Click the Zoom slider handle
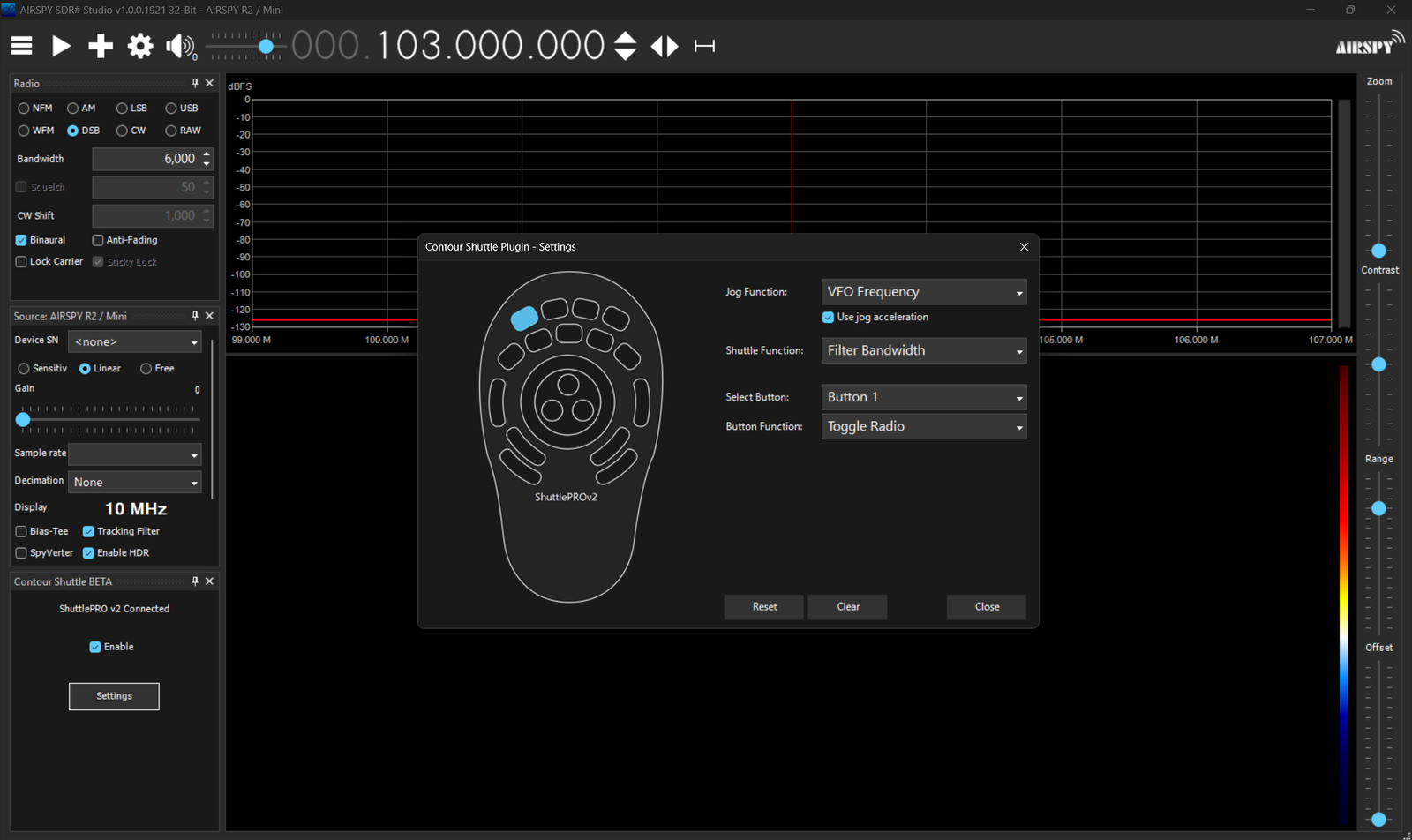Image resolution: width=1412 pixels, height=840 pixels. (1378, 251)
